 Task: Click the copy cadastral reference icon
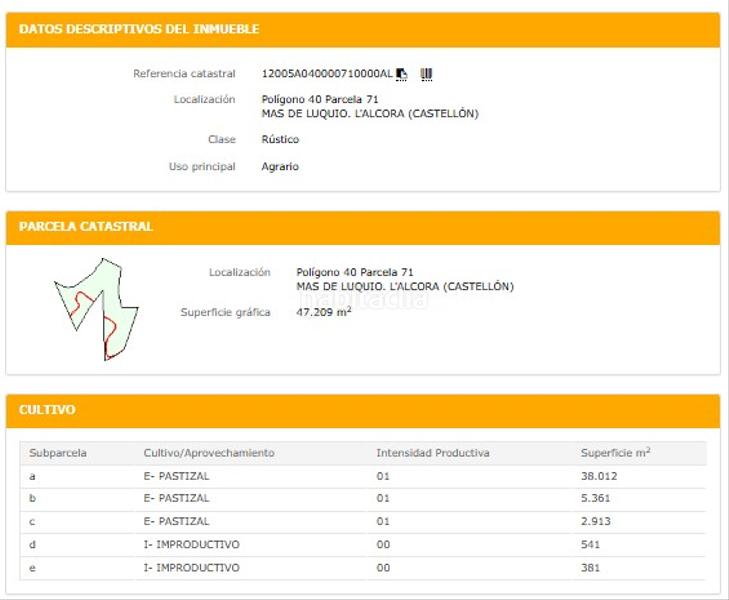[x=402, y=74]
